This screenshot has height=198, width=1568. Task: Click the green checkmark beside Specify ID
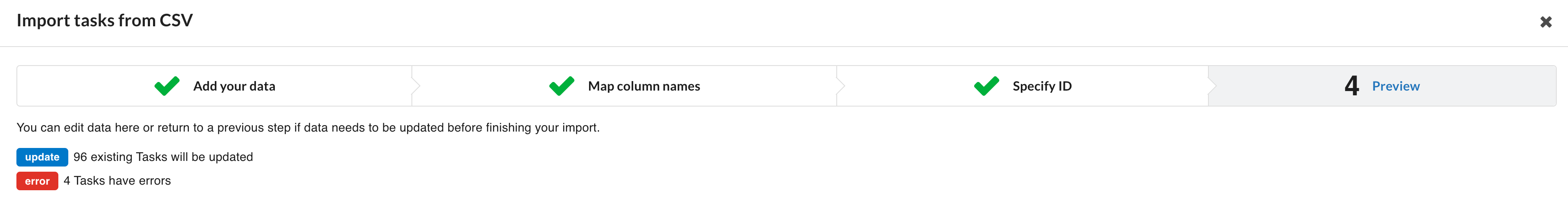point(986,86)
